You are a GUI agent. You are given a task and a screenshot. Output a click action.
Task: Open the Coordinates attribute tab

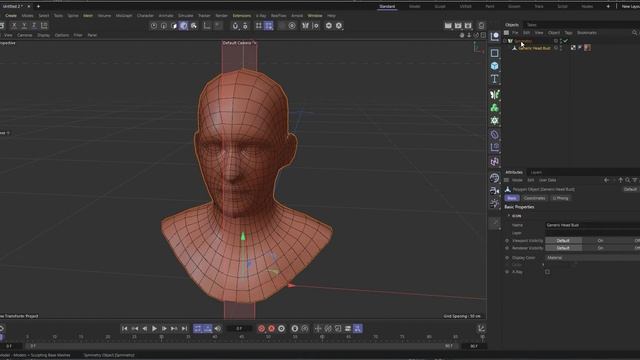pos(534,198)
